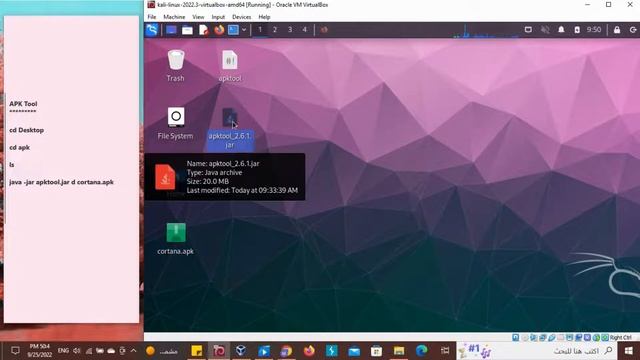Screen dimensions: 640x360
Task: Select the File System desktop icon
Action: 176,123
